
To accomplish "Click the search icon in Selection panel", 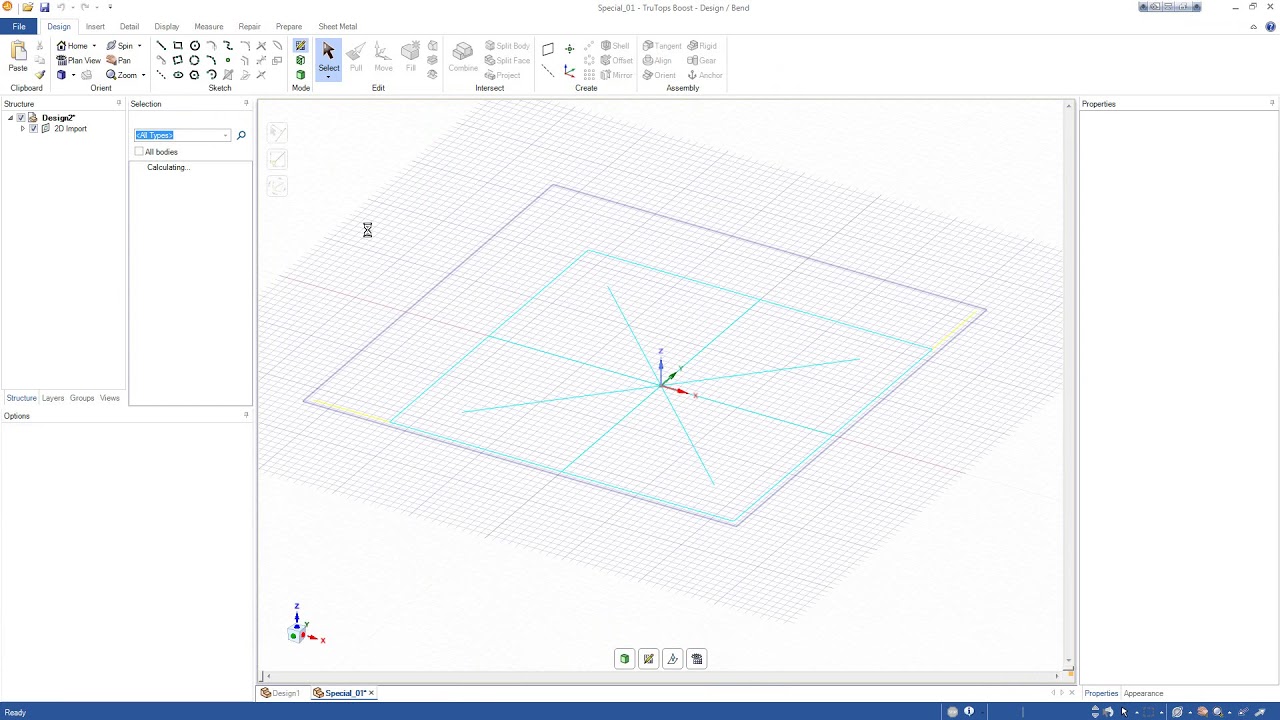I will click(x=241, y=135).
